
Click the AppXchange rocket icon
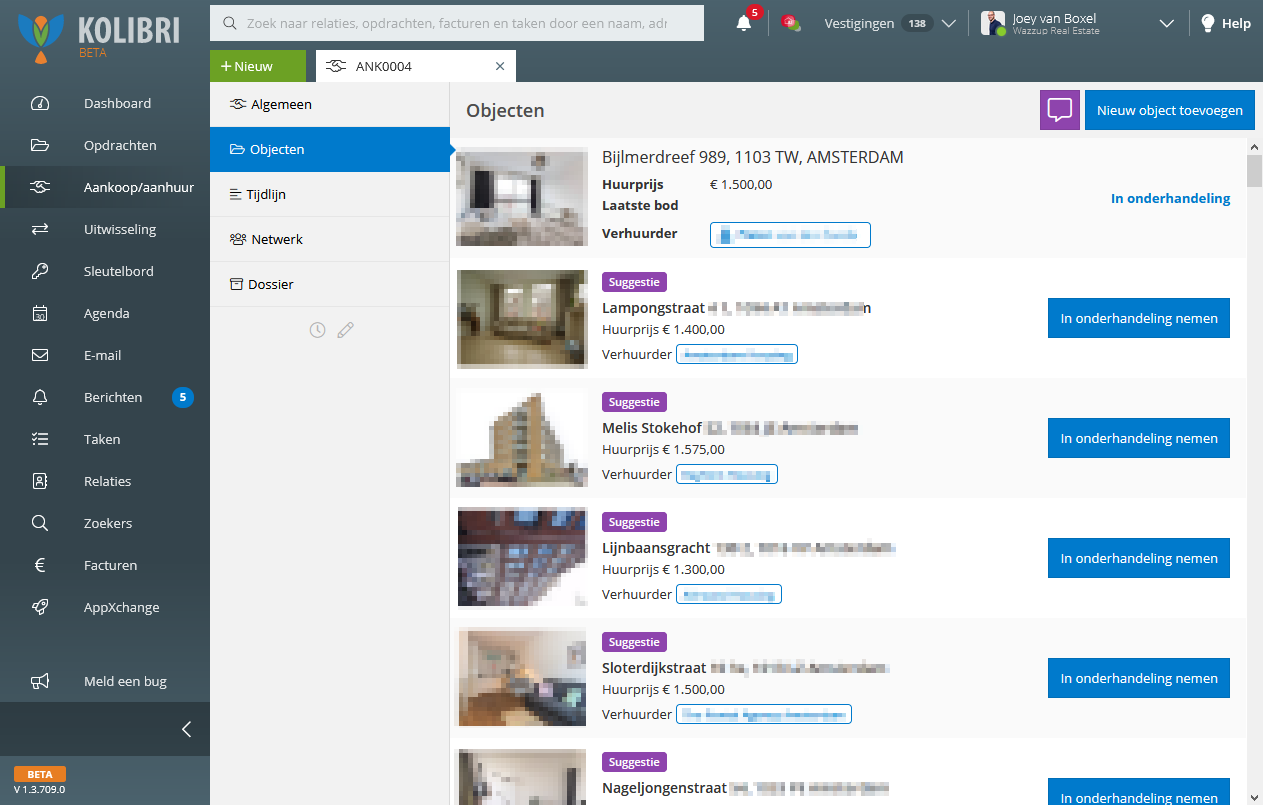pos(40,607)
